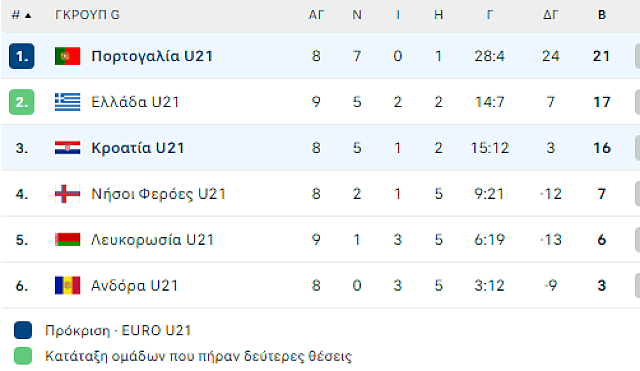The image size is (640, 371).
Task: Click the green second-place ranking legend swatch
Action: coord(23,356)
